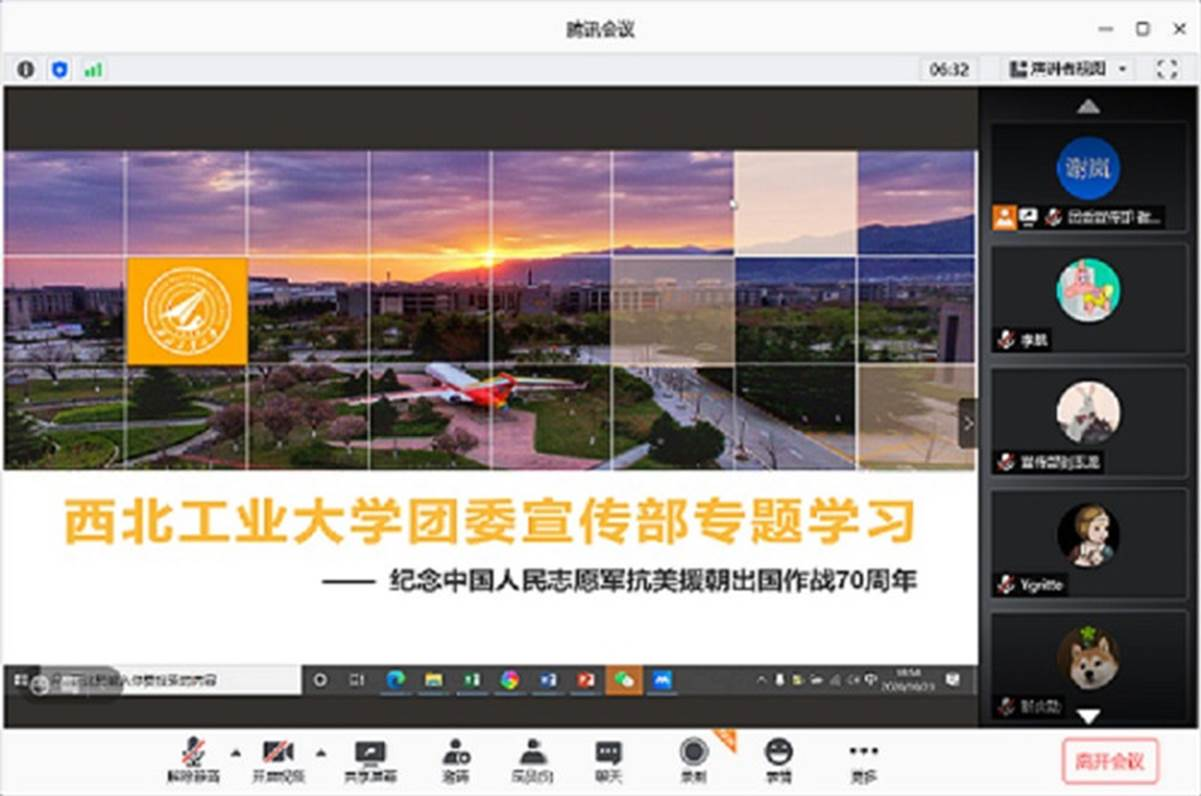Viewport: 1201px width, 796px height.
Task: Click the red Leave Meeting button
Action: 1109,761
